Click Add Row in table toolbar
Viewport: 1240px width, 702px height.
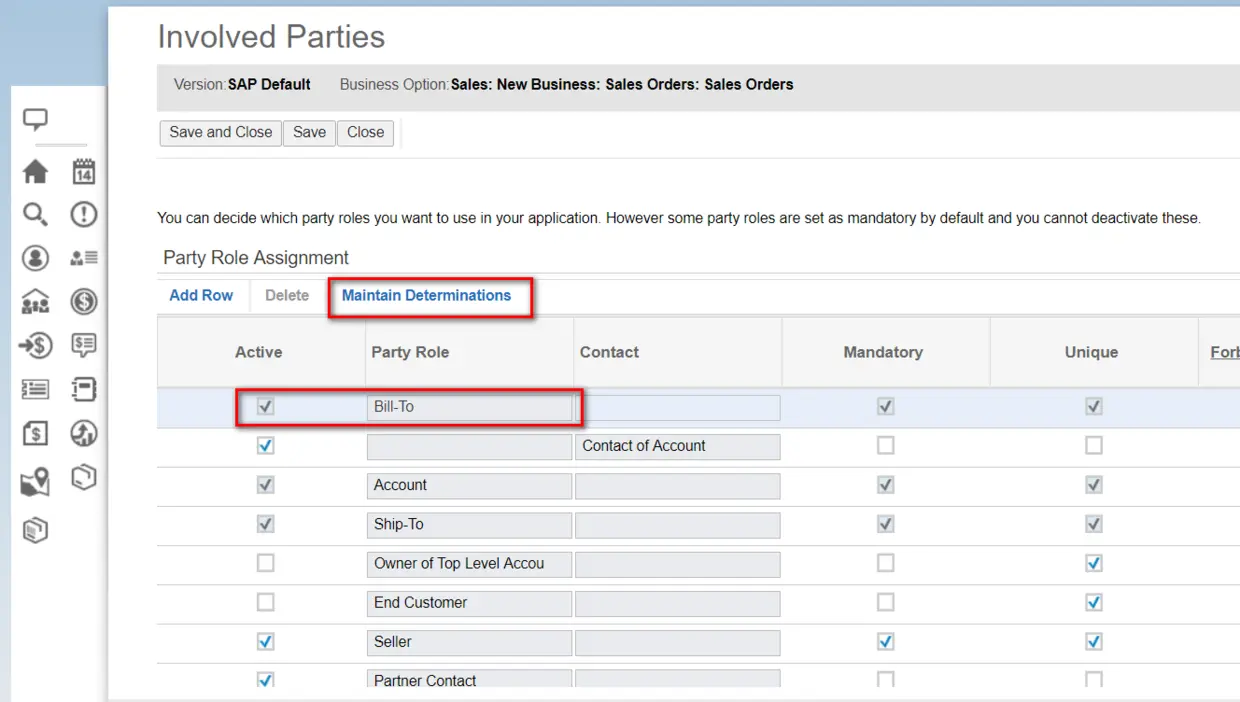click(201, 295)
